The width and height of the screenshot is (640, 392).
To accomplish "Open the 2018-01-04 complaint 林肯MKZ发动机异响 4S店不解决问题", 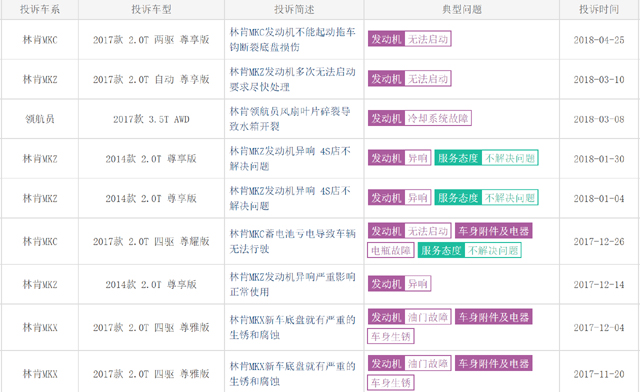I will tap(290, 198).
